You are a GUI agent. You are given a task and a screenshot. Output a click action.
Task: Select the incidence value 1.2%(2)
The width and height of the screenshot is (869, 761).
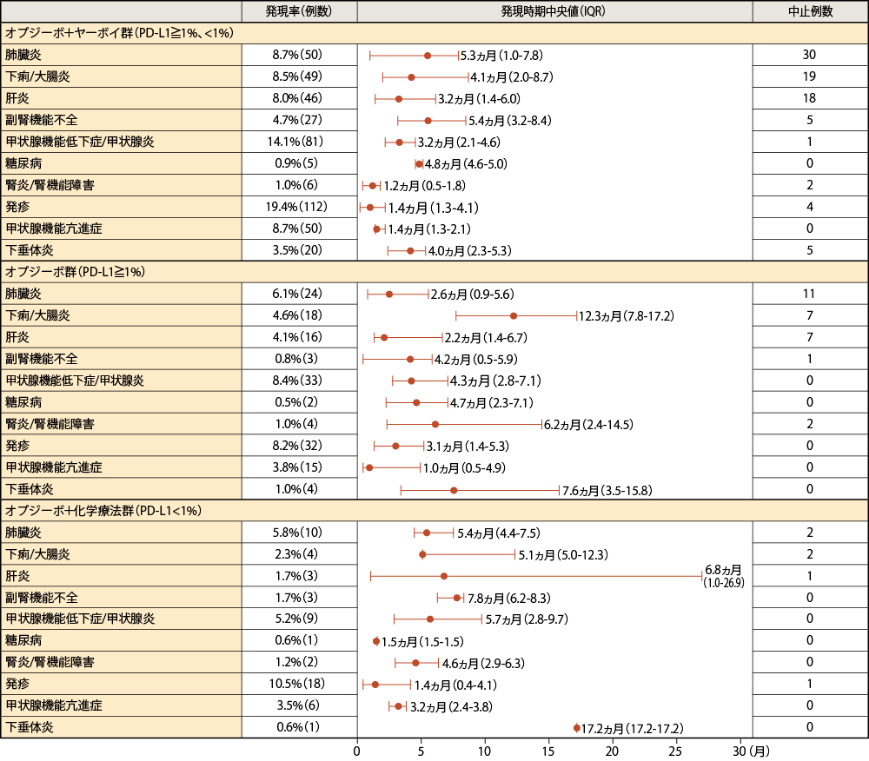coord(297,662)
